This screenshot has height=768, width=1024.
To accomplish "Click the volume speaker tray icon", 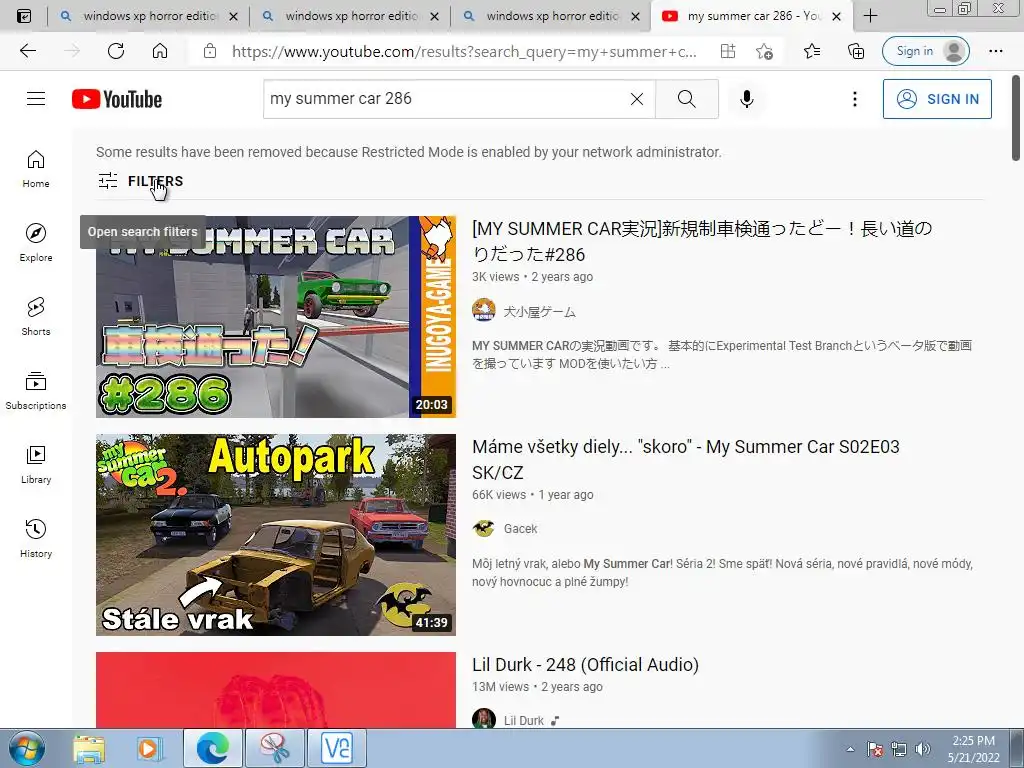I will click(x=923, y=749).
